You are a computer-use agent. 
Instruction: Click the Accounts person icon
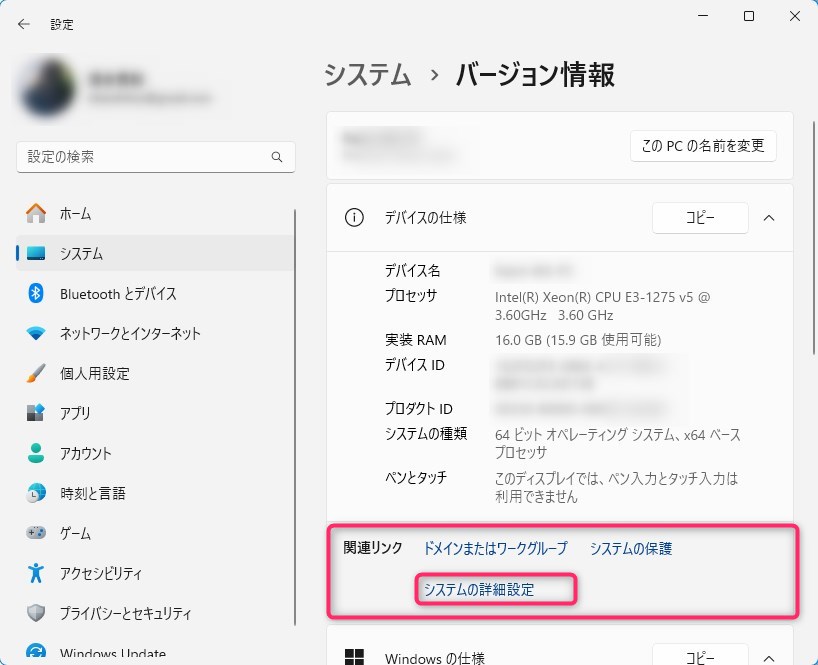click(36, 453)
